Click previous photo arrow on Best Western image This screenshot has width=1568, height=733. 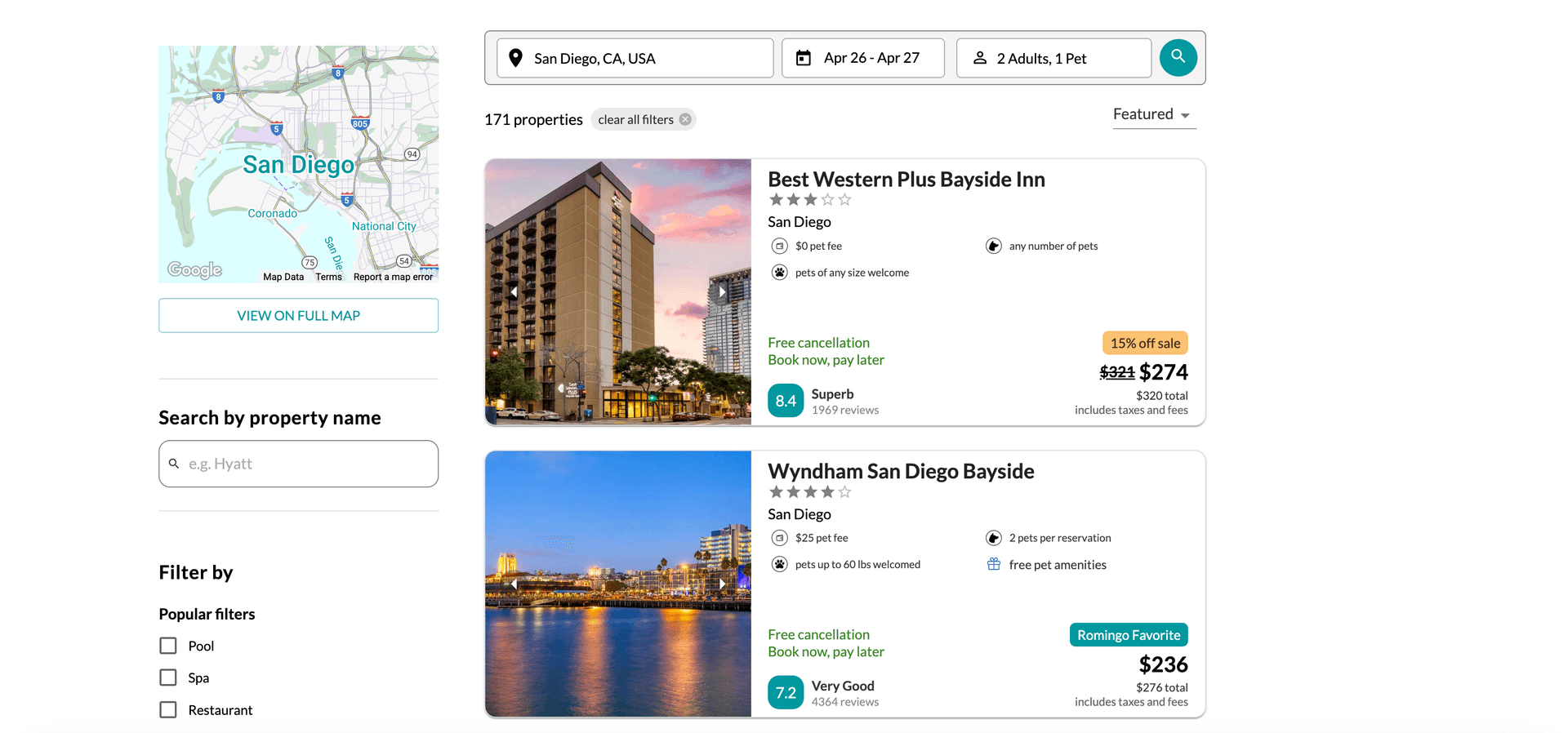pos(514,291)
